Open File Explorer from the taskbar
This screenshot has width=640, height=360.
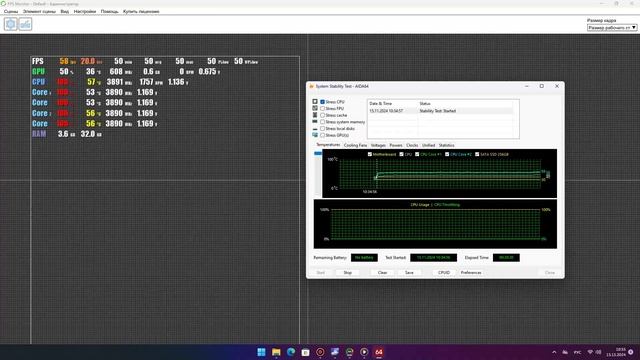pos(276,352)
